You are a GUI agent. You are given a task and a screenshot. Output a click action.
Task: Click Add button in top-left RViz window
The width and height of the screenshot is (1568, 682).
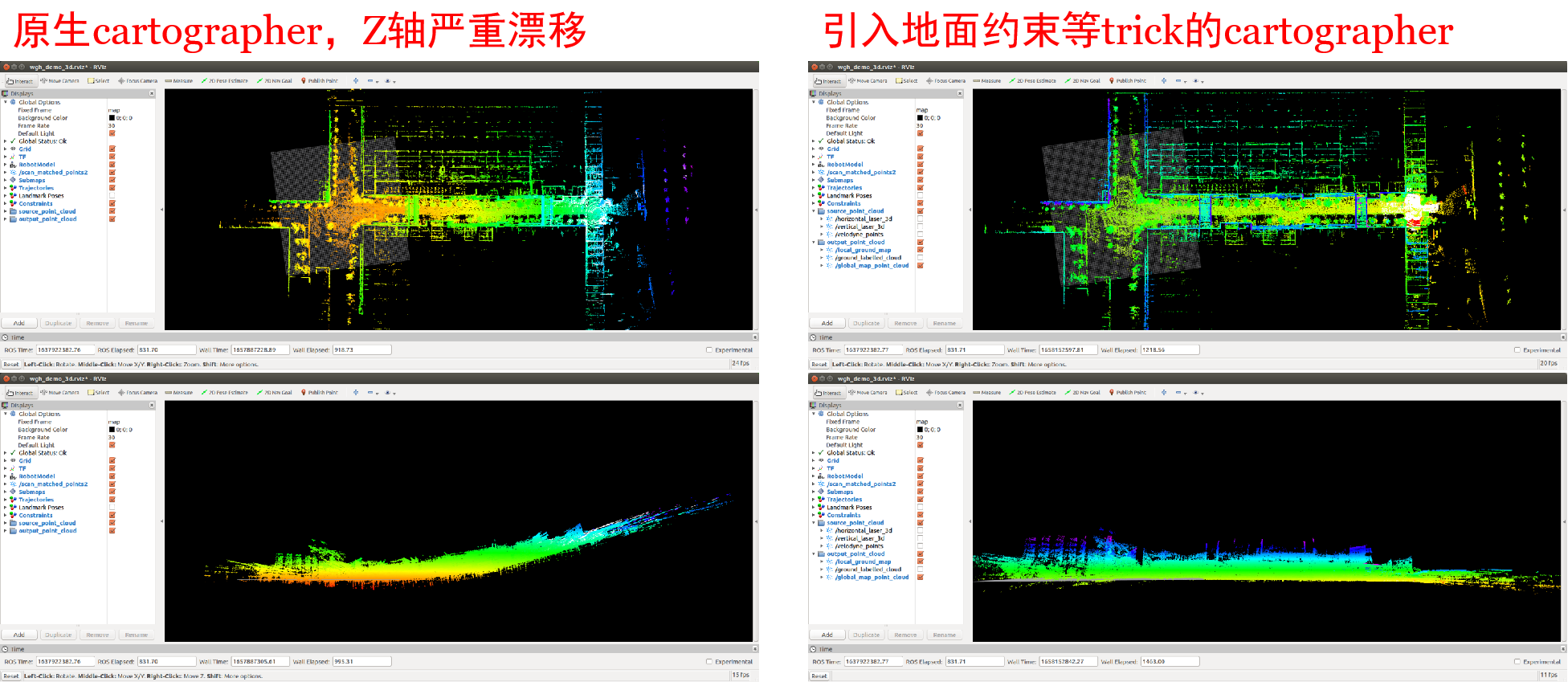point(19,323)
